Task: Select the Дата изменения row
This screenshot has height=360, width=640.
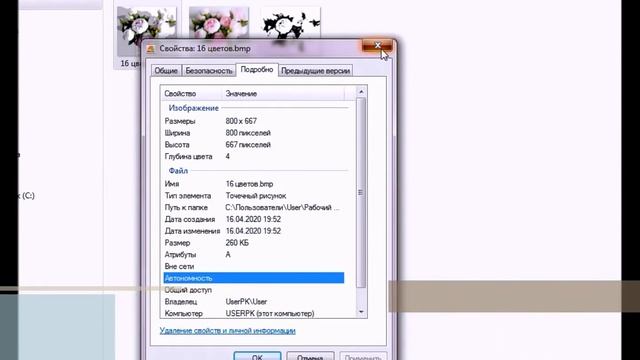Action: pyautogui.click(x=253, y=231)
